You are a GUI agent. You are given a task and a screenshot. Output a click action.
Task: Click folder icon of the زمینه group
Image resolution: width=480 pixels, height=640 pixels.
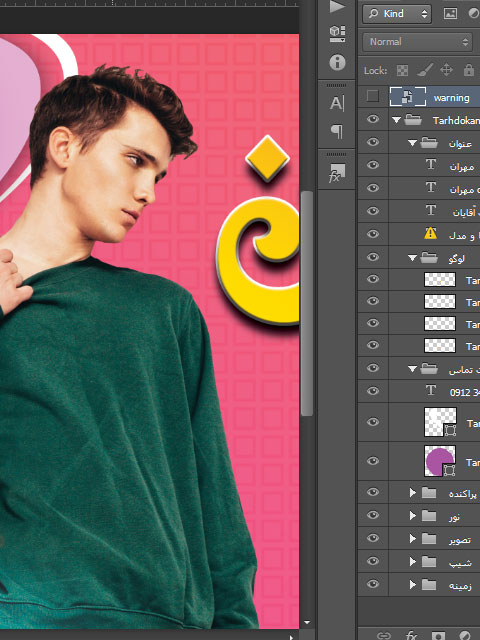coord(429,584)
